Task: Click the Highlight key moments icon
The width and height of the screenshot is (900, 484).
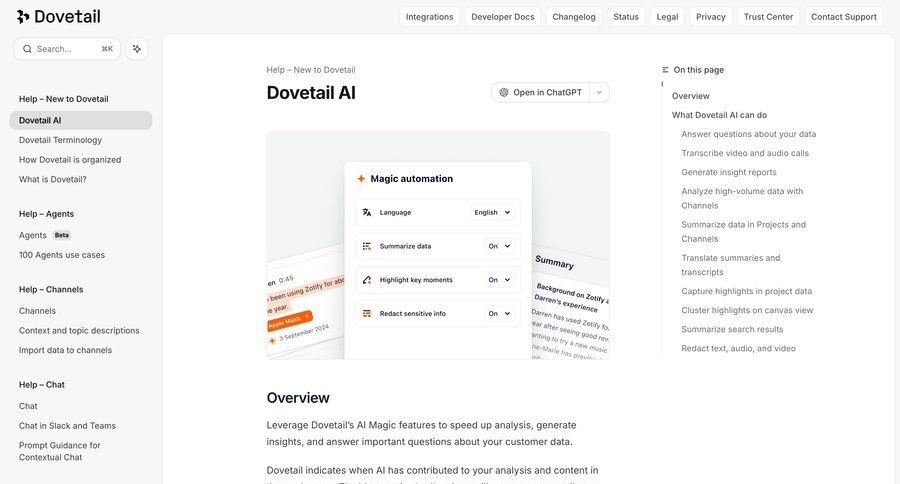Action: (367, 280)
